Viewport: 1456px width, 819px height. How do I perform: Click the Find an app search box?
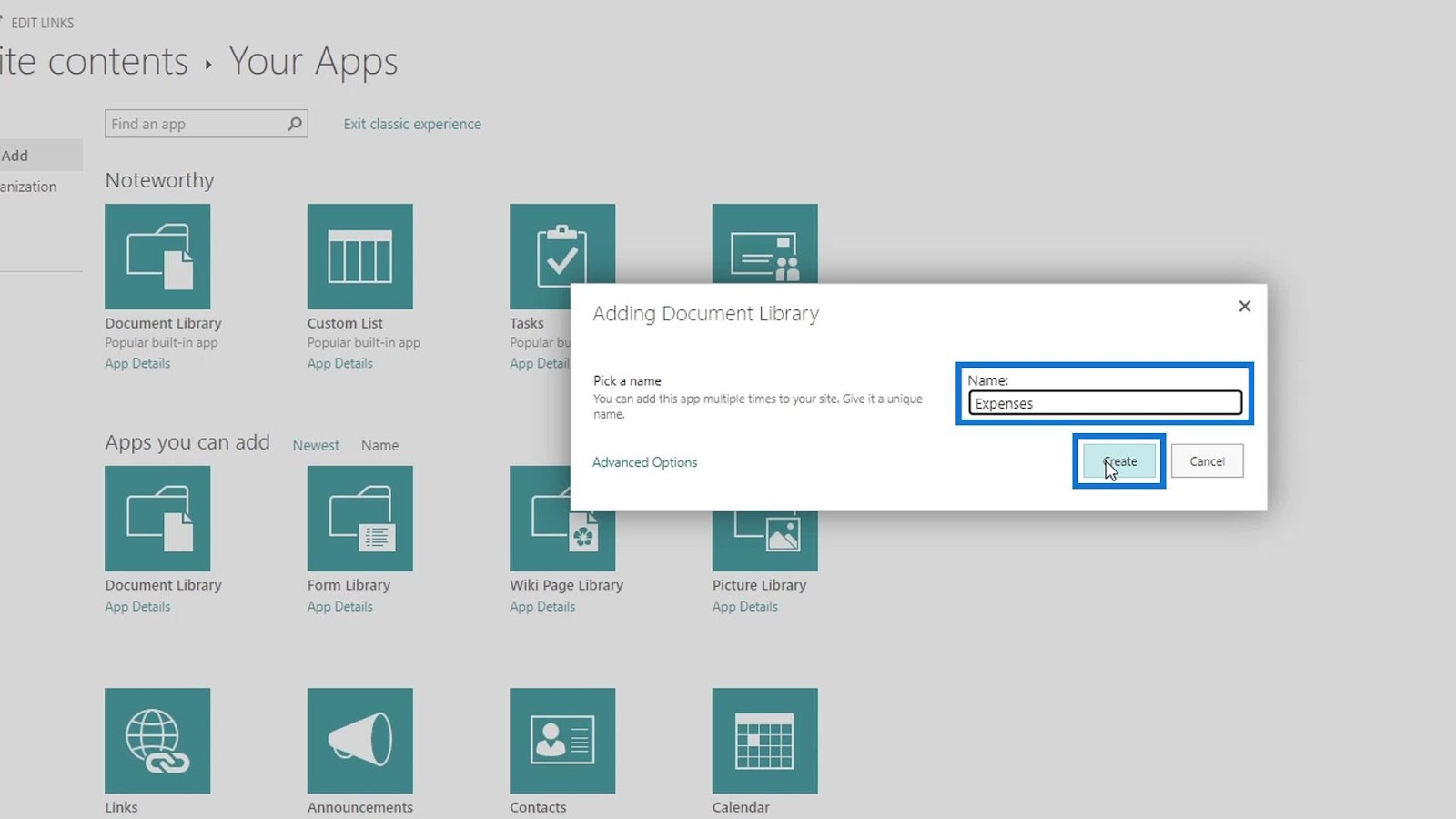[207, 124]
